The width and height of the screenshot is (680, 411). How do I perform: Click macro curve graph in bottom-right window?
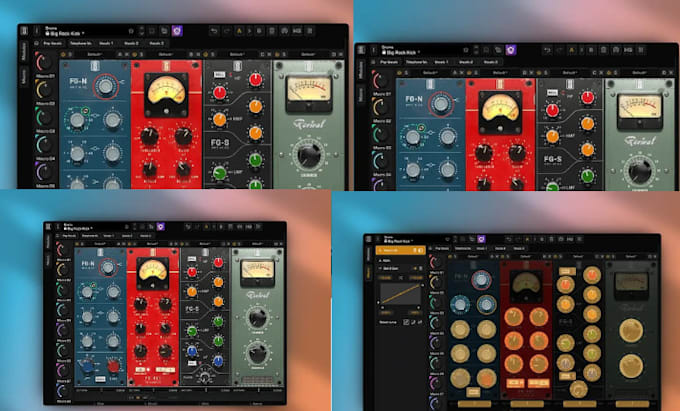pos(401,294)
